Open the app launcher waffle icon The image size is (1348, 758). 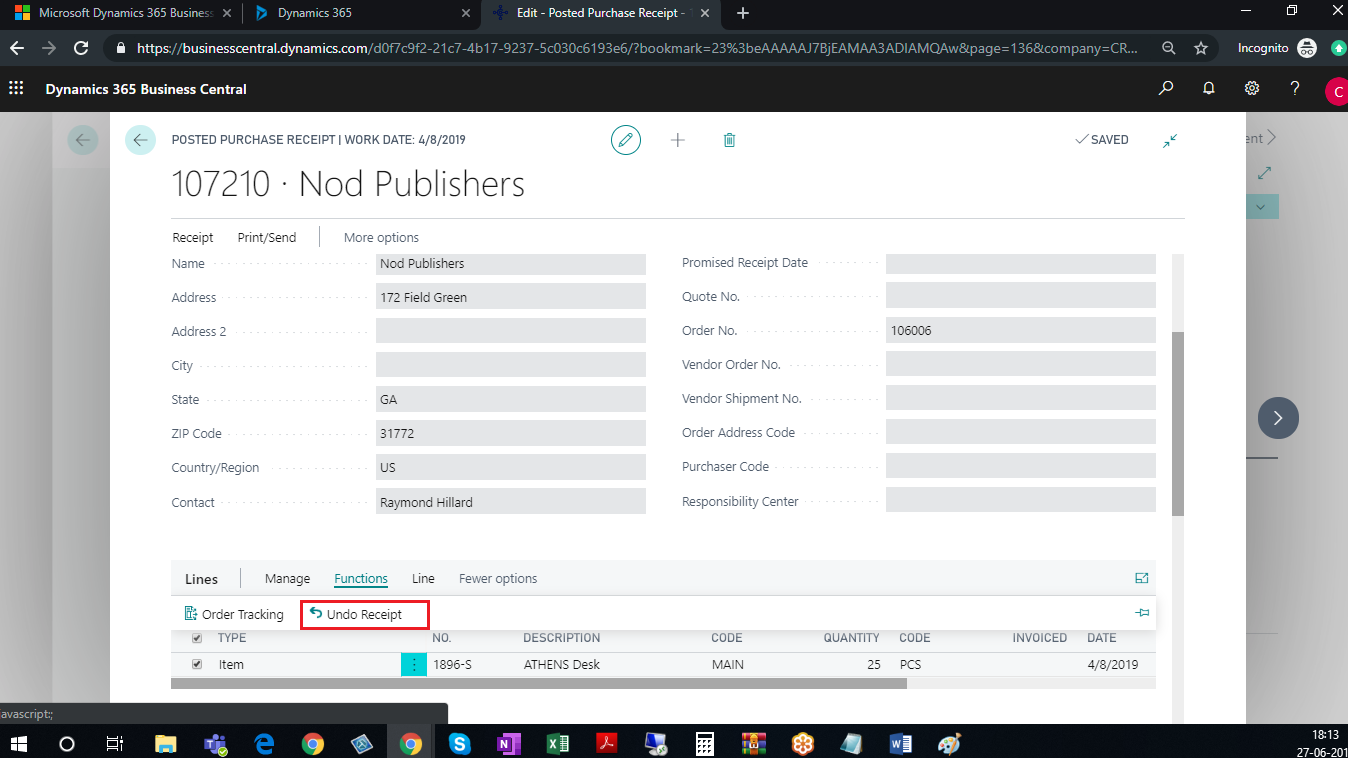[16, 89]
